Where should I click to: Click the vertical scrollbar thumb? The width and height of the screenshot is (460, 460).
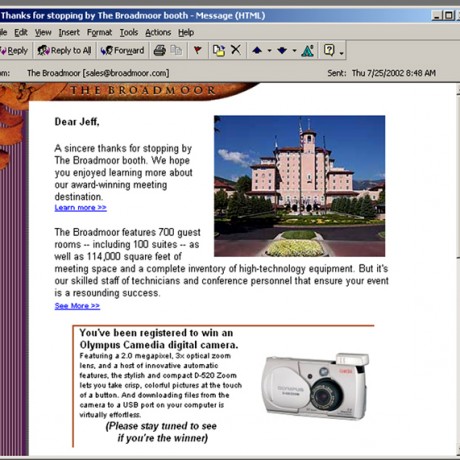(x=458, y=177)
